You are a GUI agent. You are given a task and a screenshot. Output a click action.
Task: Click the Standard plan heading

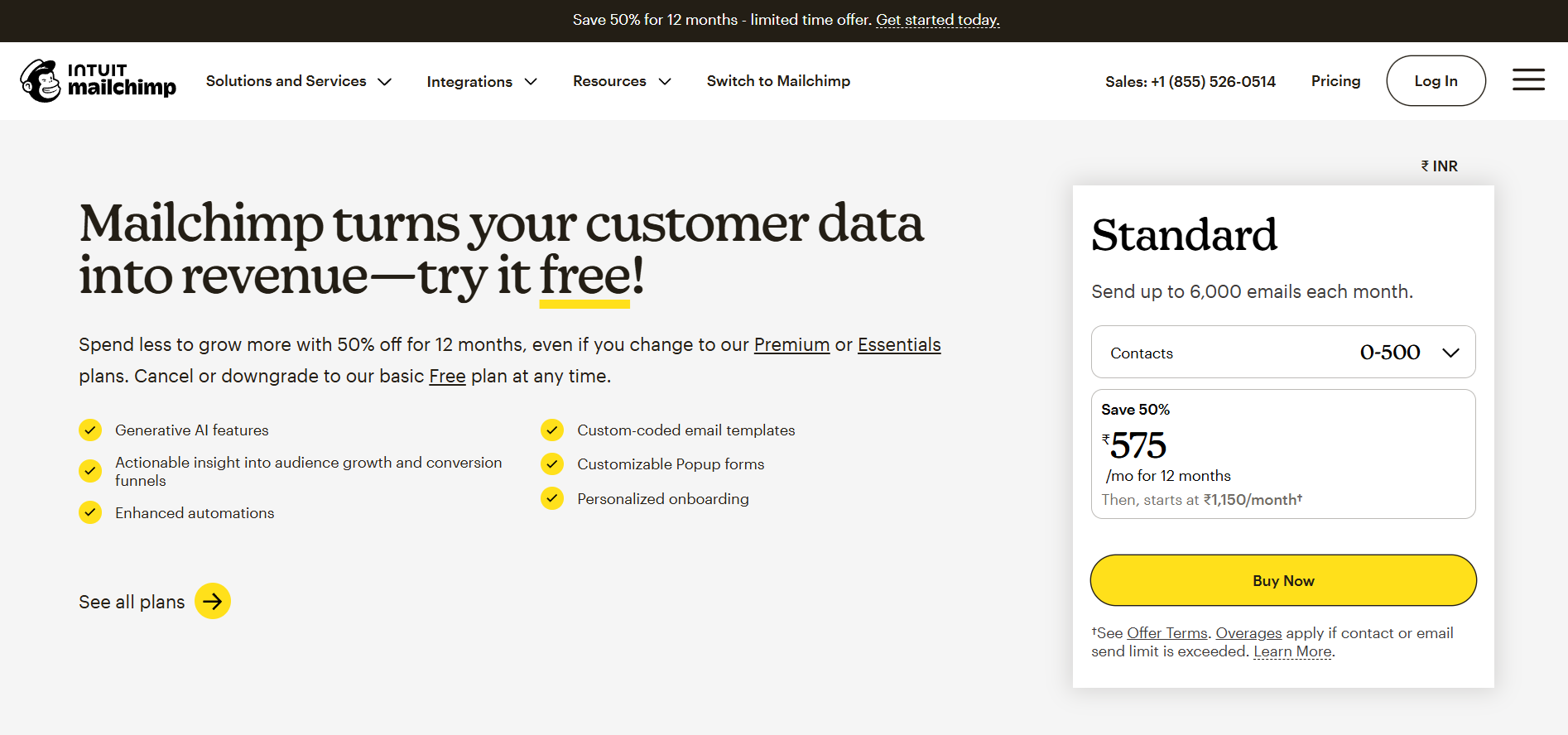pos(1184,234)
